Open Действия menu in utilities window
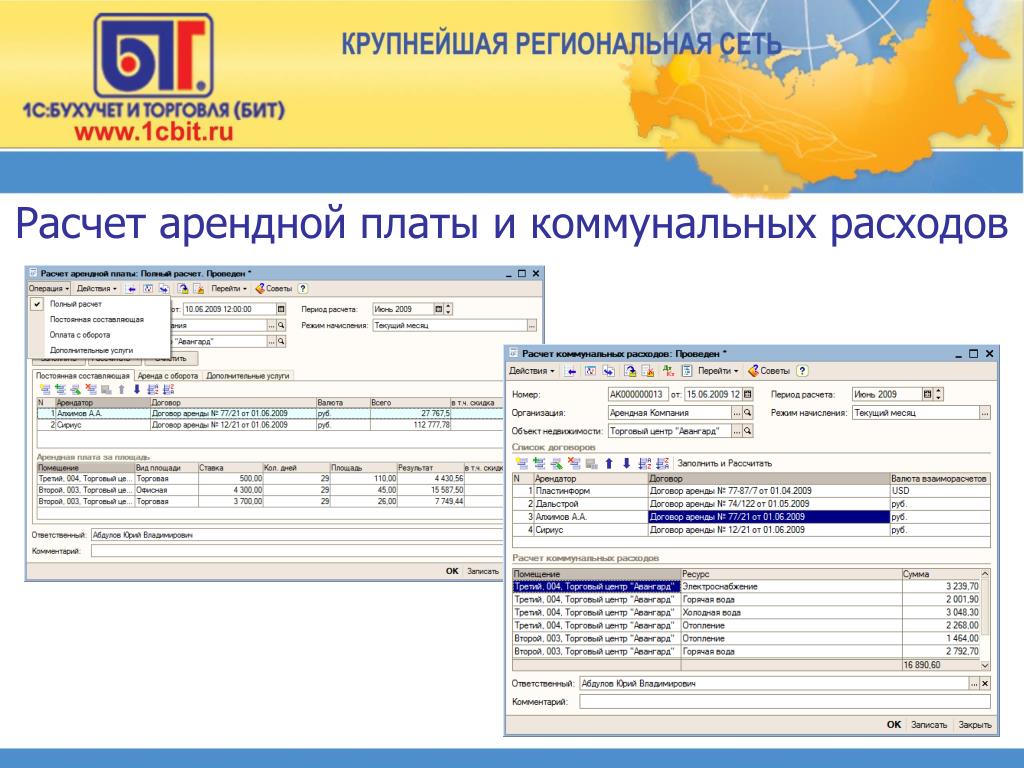The width and height of the screenshot is (1024, 768). click(x=532, y=371)
